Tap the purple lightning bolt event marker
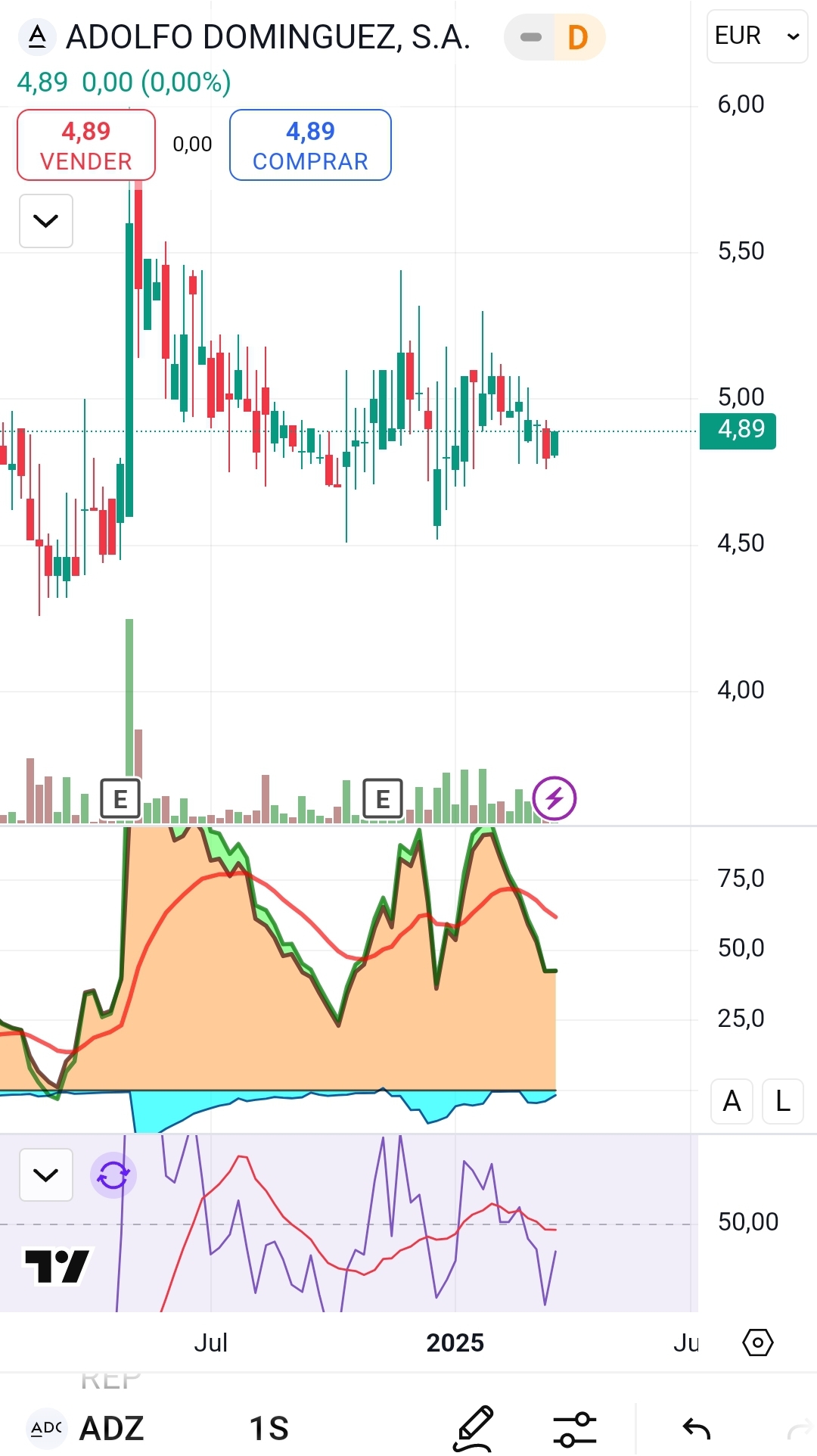 tap(555, 798)
